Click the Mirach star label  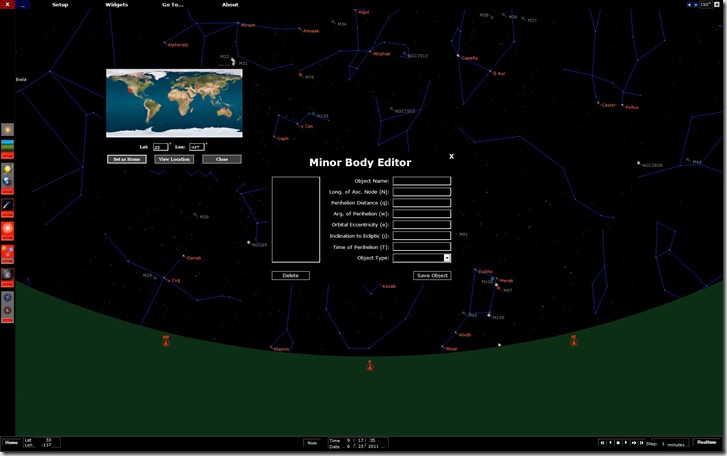pos(248,25)
